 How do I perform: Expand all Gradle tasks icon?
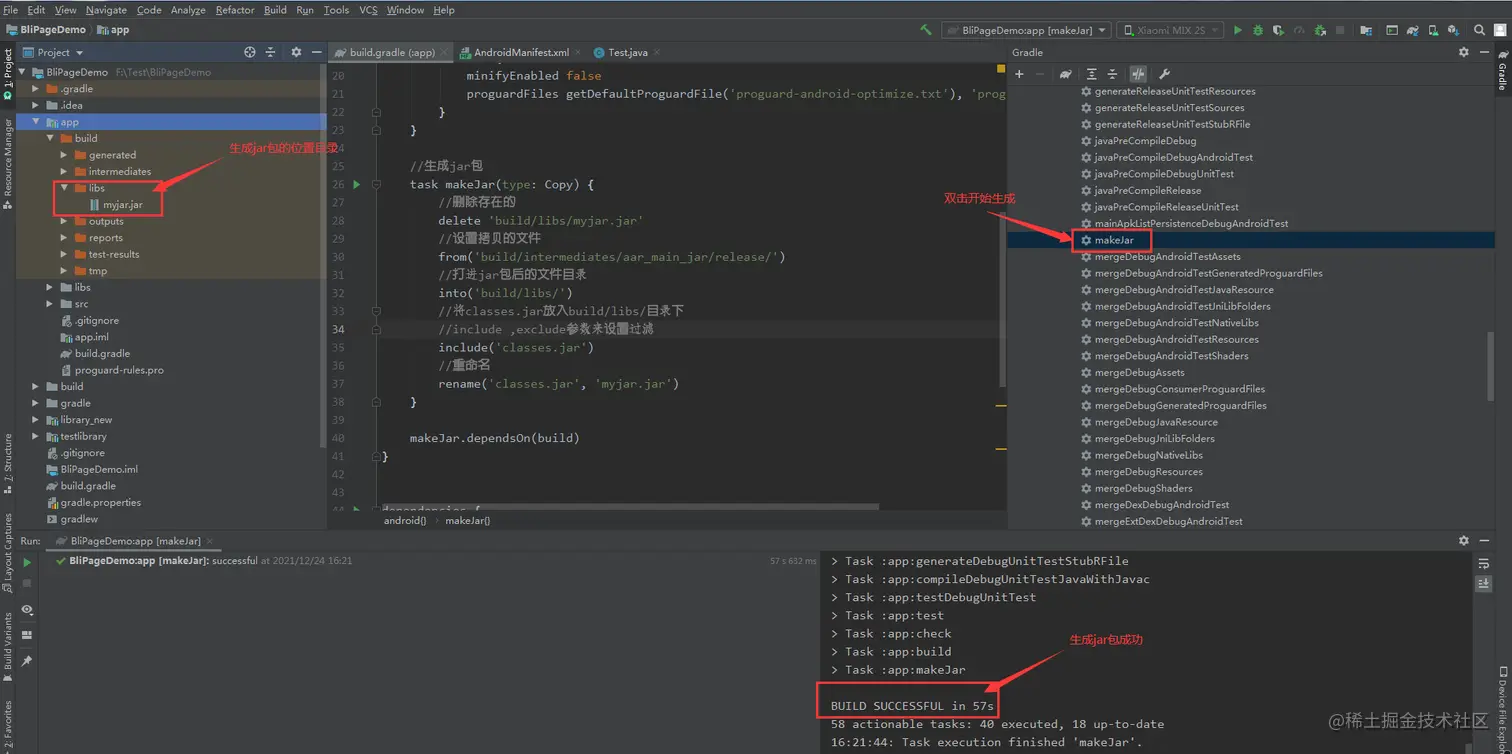(1091, 74)
